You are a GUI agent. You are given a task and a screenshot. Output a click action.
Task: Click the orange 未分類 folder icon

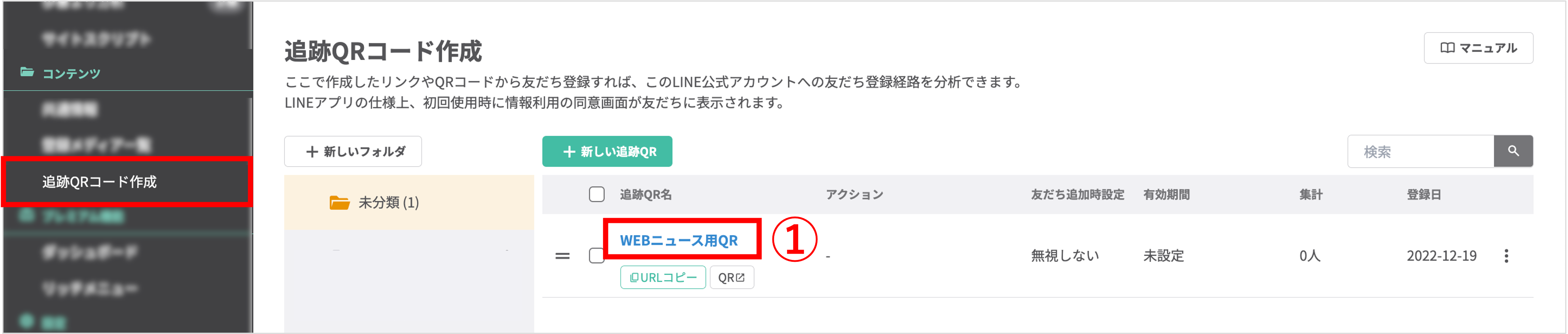pyautogui.click(x=339, y=202)
